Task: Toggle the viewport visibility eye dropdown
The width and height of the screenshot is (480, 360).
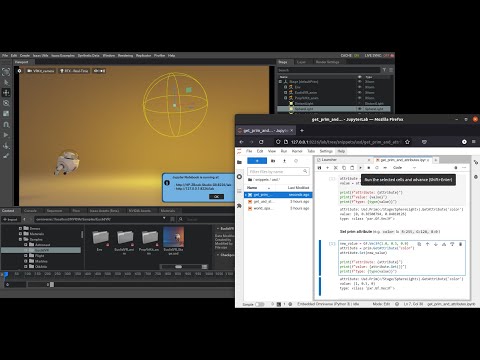Action: [99, 71]
